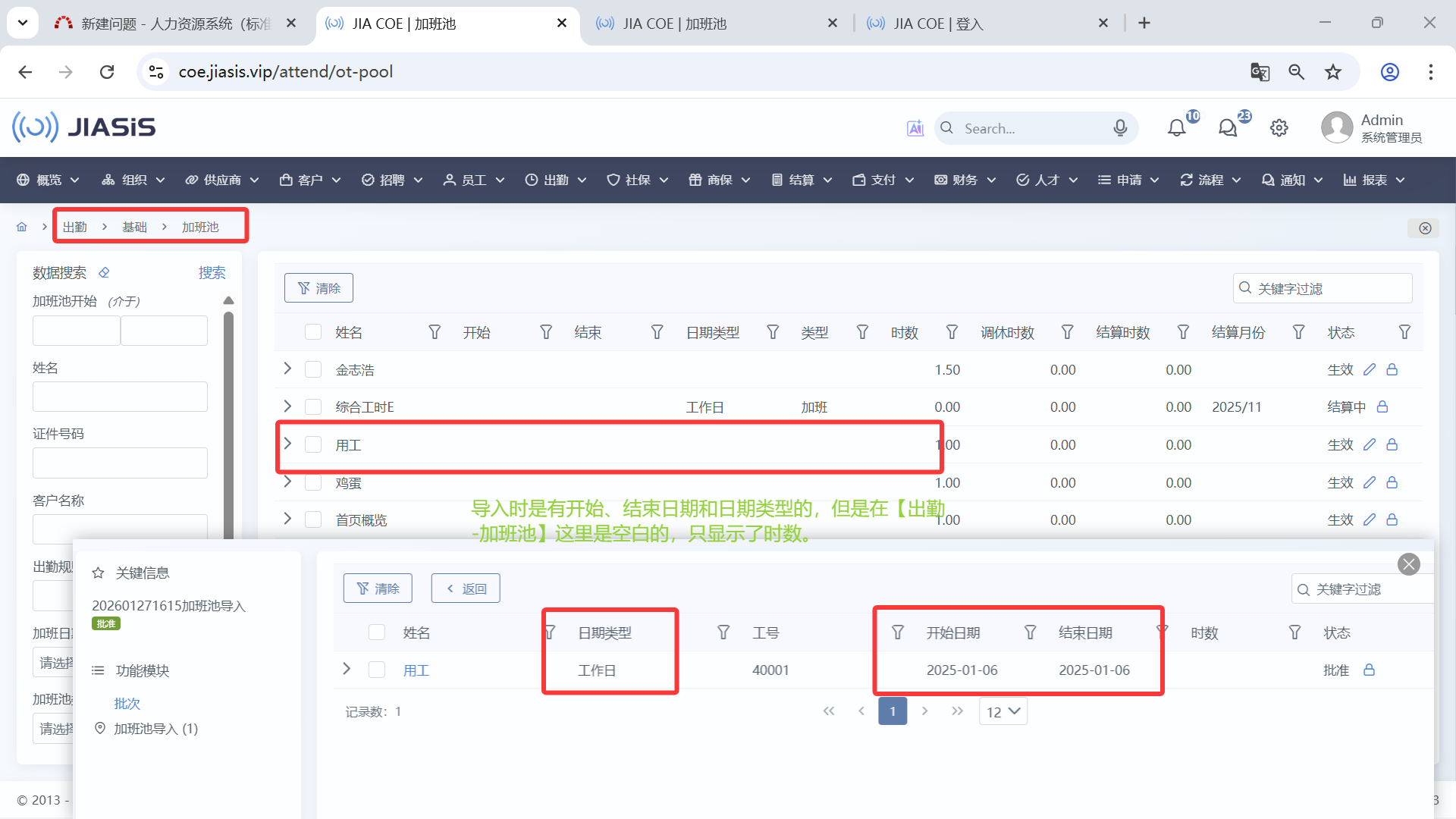Image resolution: width=1456 pixels, height=819 pixels.
Task: Tick the checkbox for 金志浩 row
Action: (x=313, y=369)
